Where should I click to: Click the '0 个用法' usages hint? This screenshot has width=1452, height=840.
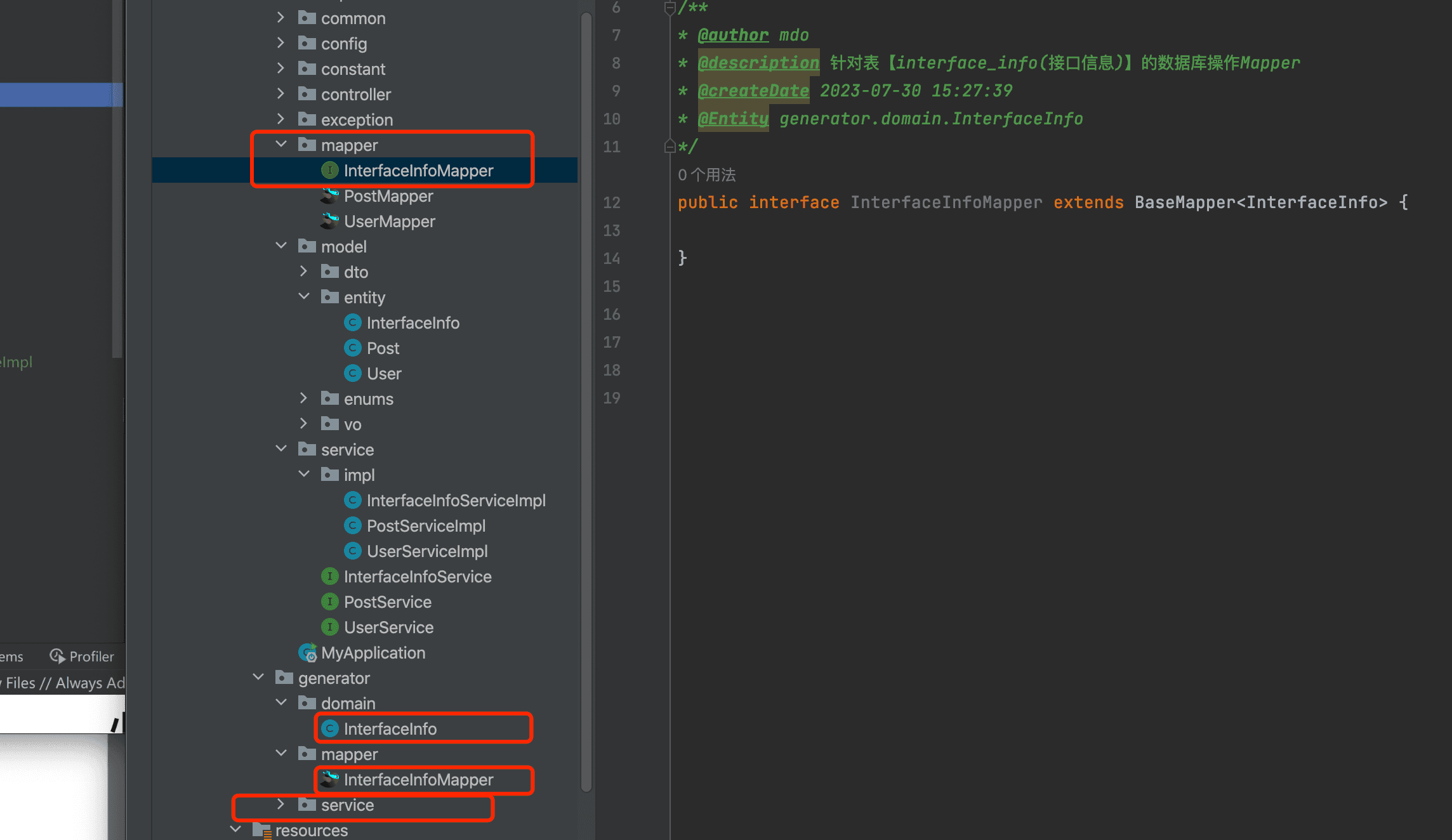tap(706, 174)
